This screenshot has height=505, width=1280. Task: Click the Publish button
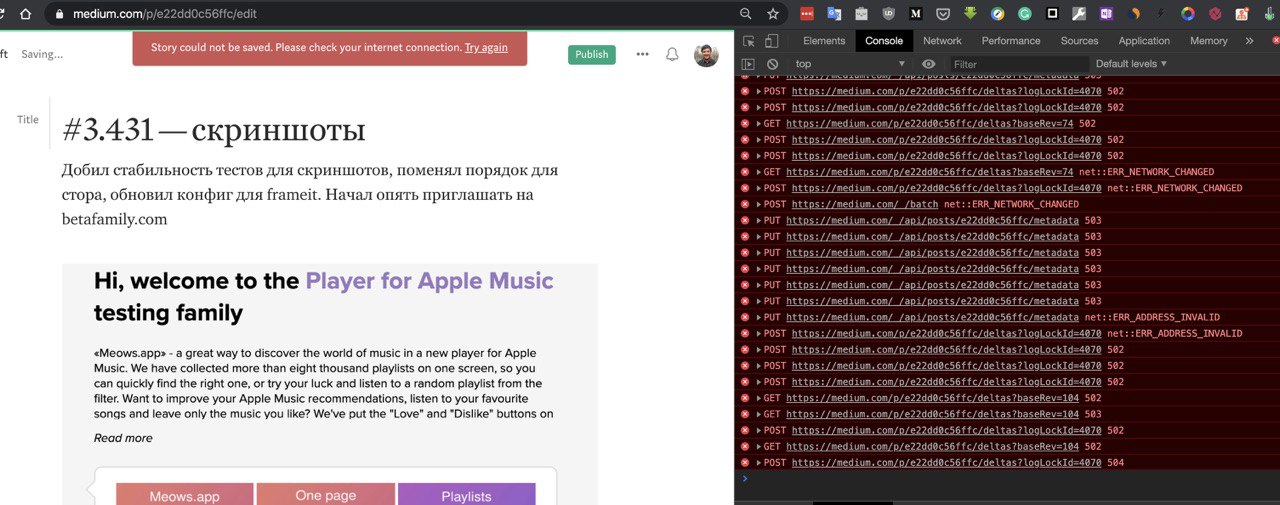(592, 54)
